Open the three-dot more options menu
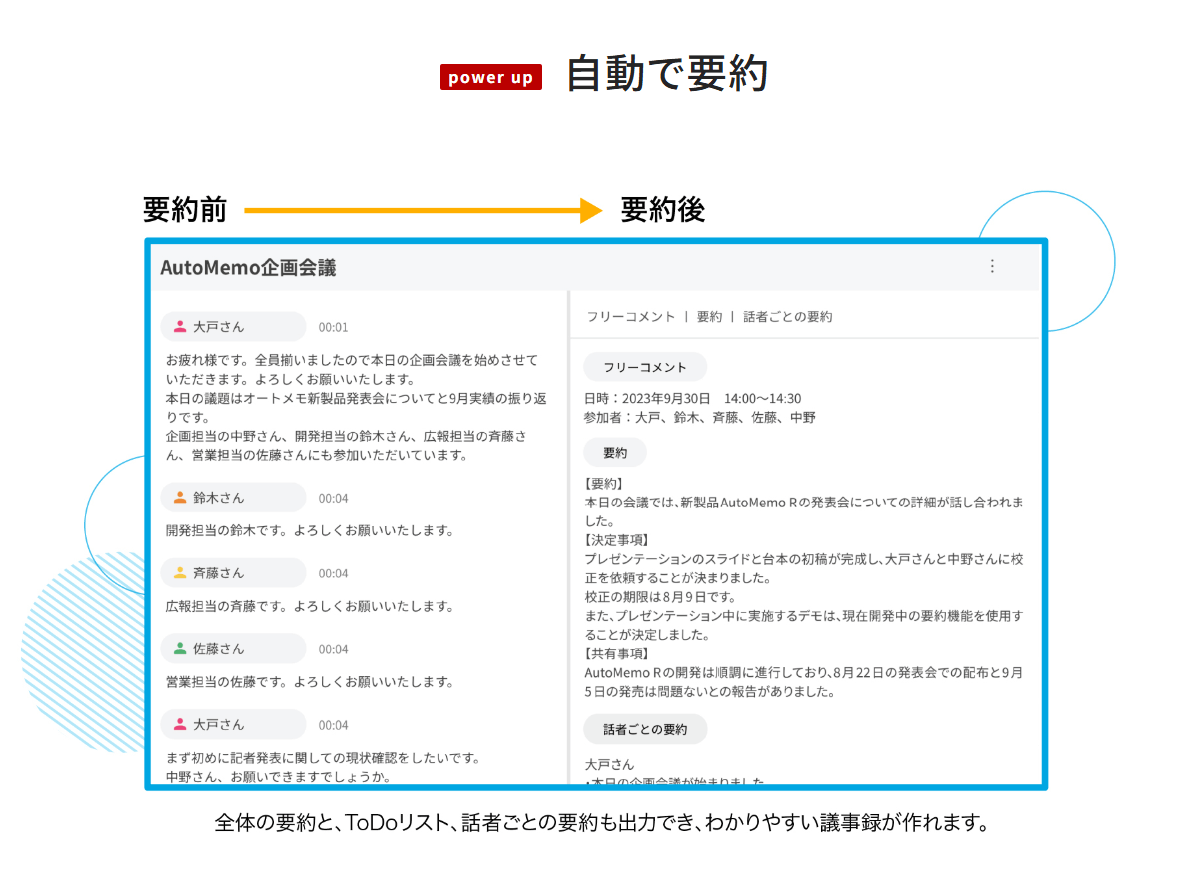This screenshot has width=1202, height=877. [992, 266]
